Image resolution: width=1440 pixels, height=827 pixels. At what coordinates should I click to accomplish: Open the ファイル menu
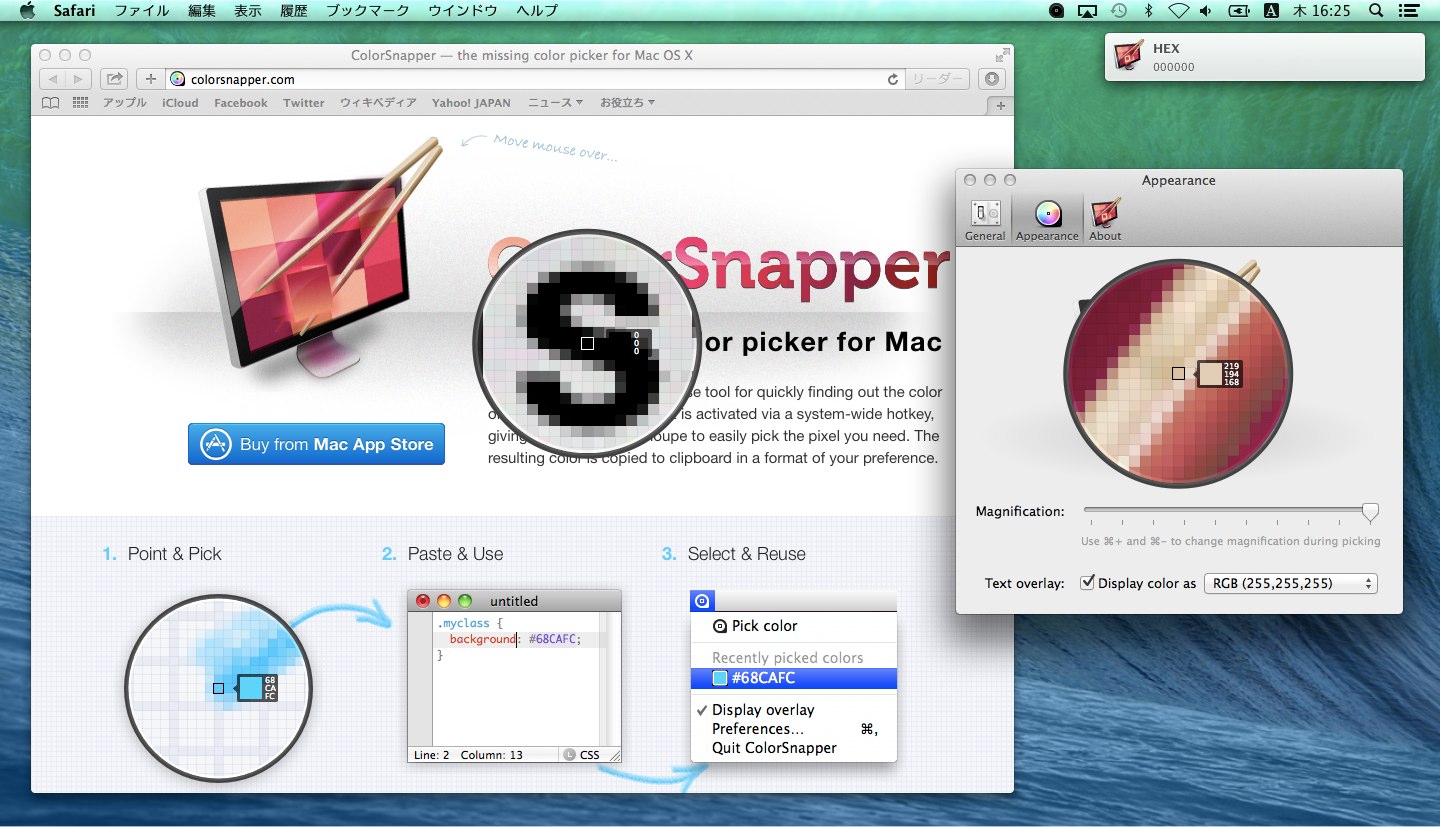141,10
